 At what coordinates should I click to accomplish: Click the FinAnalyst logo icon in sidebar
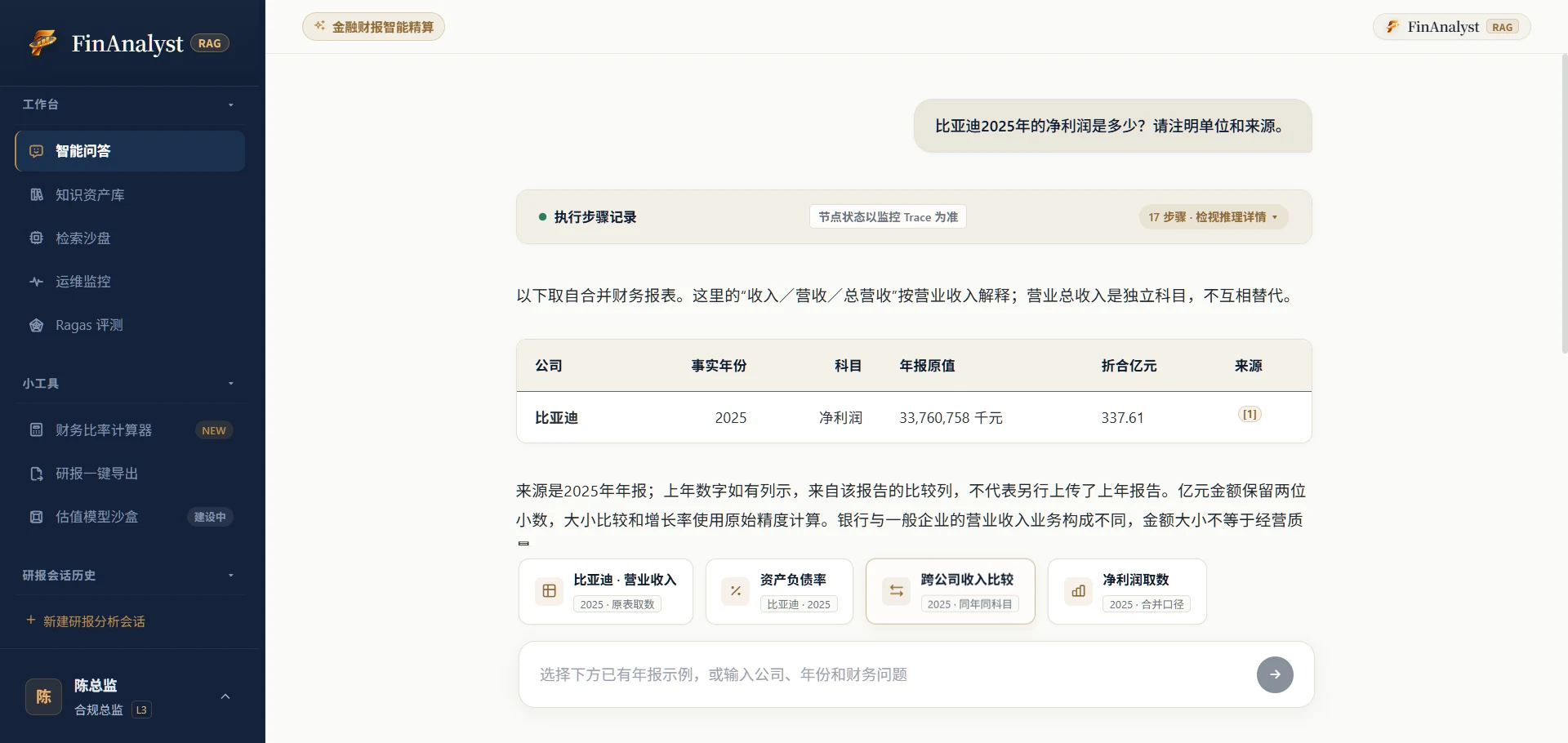pos(43,42)
